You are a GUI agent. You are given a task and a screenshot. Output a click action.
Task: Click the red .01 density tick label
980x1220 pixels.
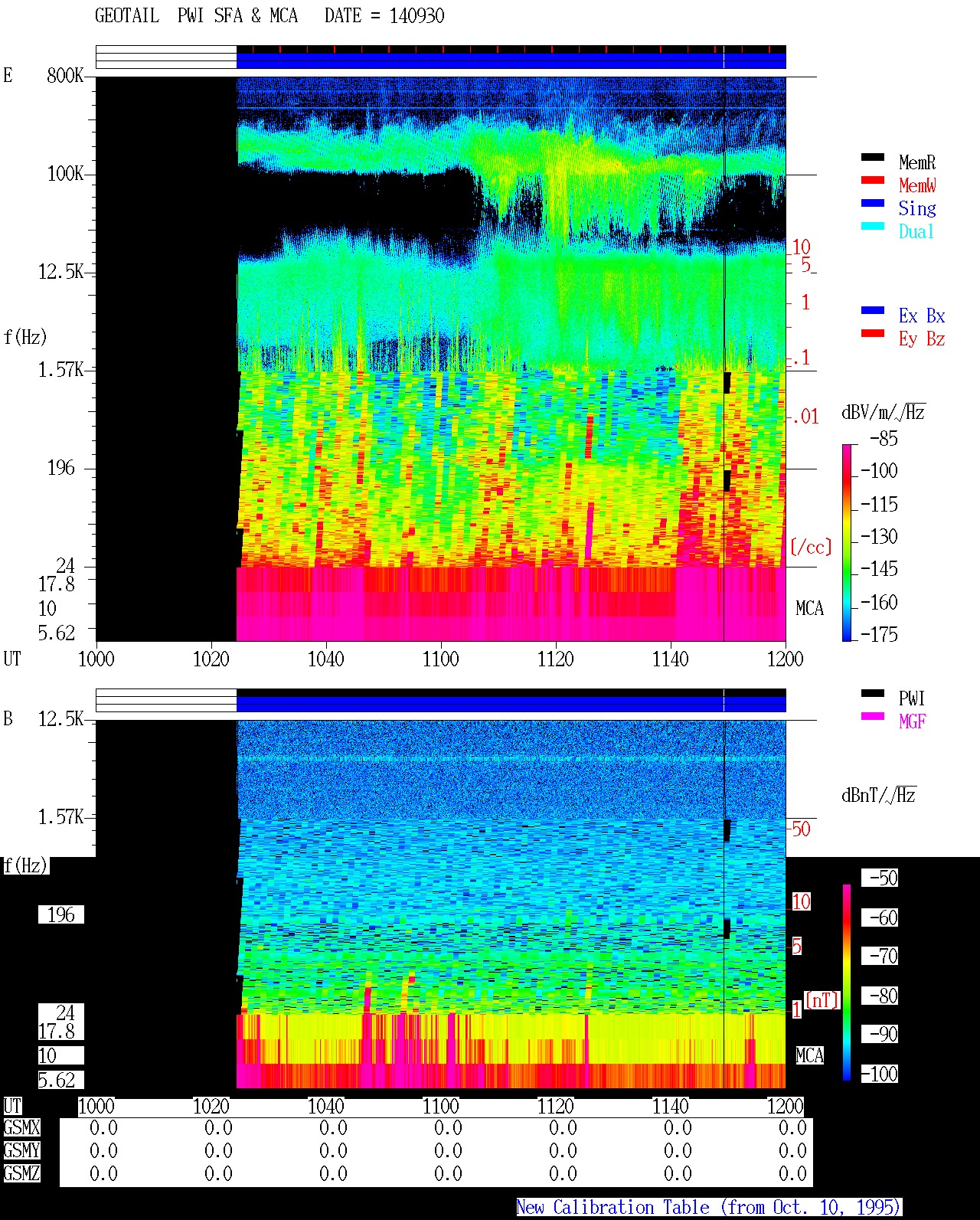click(805, 417)
